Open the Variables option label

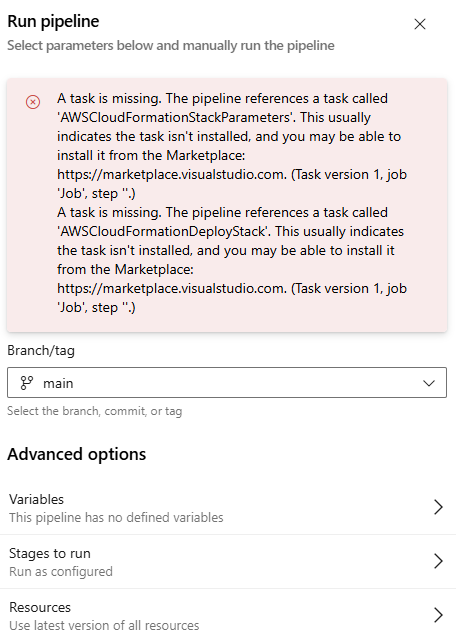click(36, 499)
